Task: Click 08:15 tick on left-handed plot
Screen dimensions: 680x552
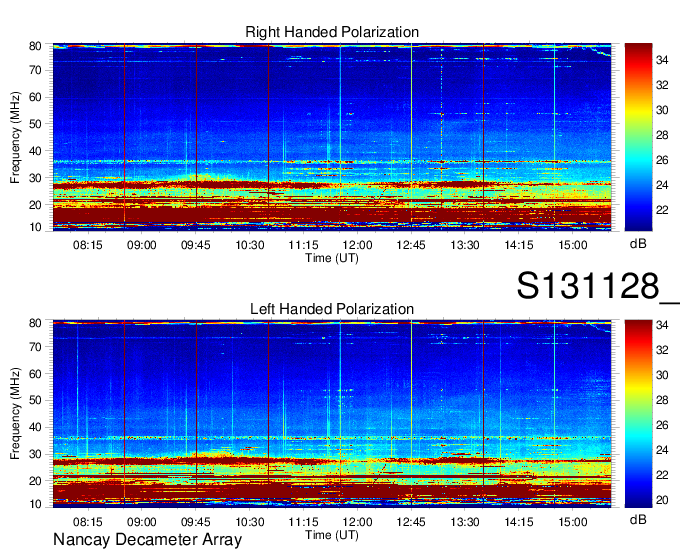Action: [x=88, y=522]
